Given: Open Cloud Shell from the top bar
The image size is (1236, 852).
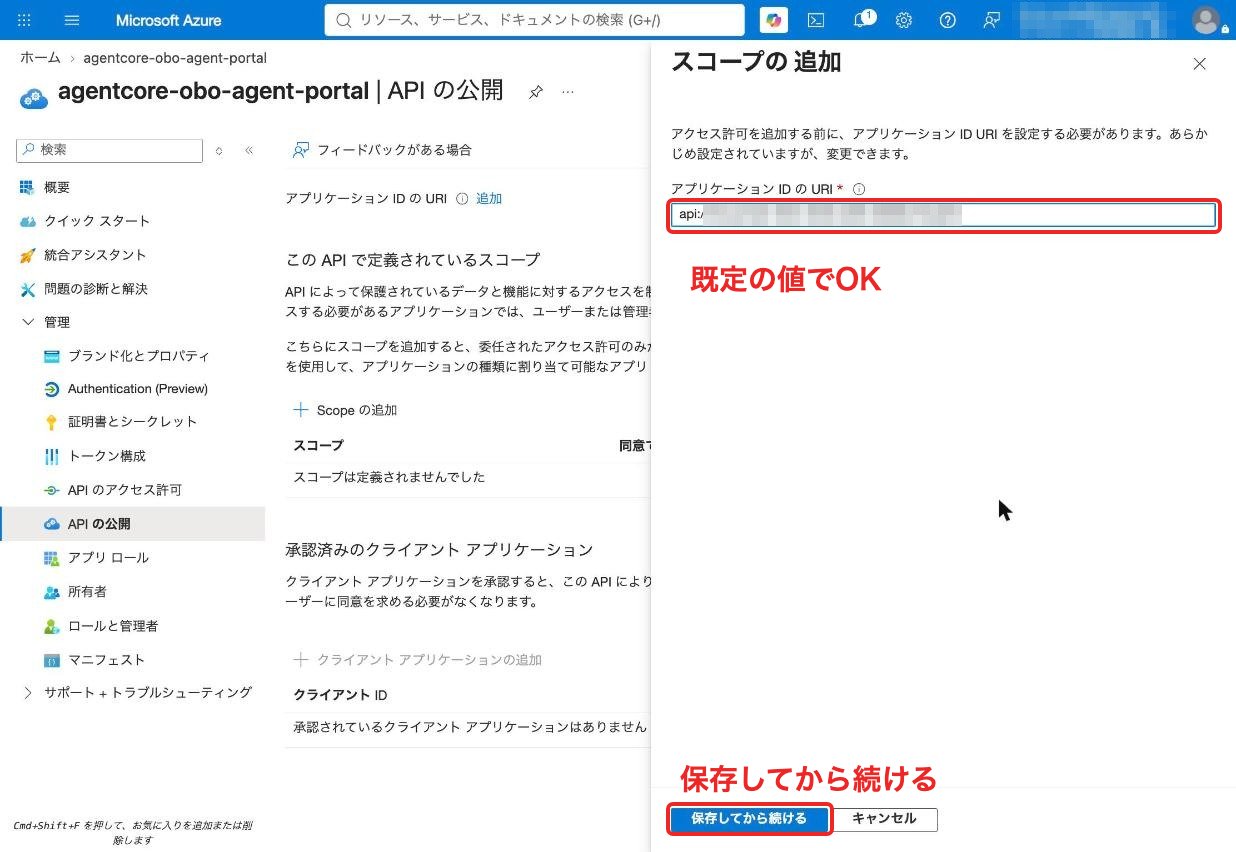Looking at the screenshot, I should point(816,20).
